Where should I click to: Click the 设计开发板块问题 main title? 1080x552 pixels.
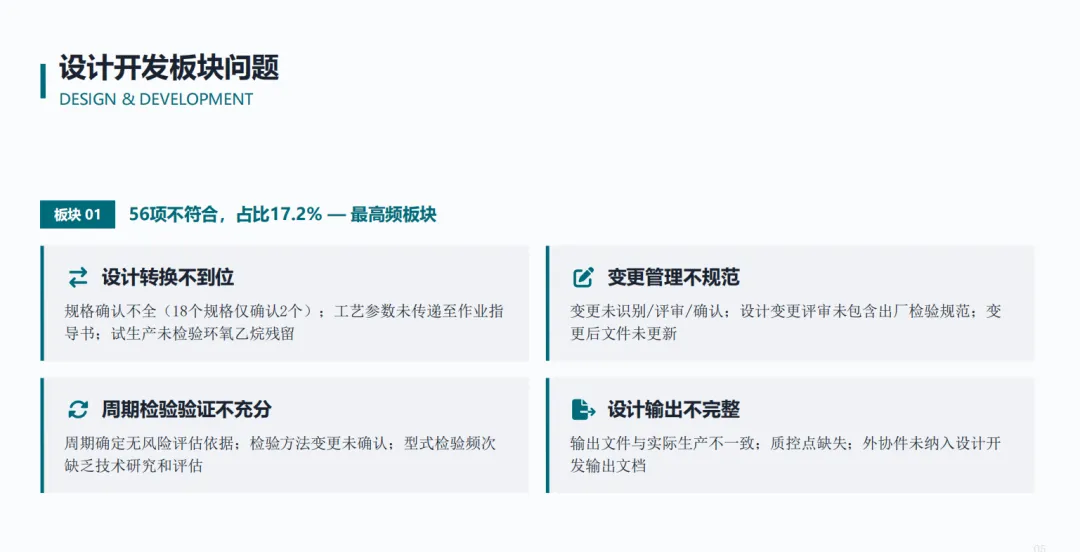point(169,68)
